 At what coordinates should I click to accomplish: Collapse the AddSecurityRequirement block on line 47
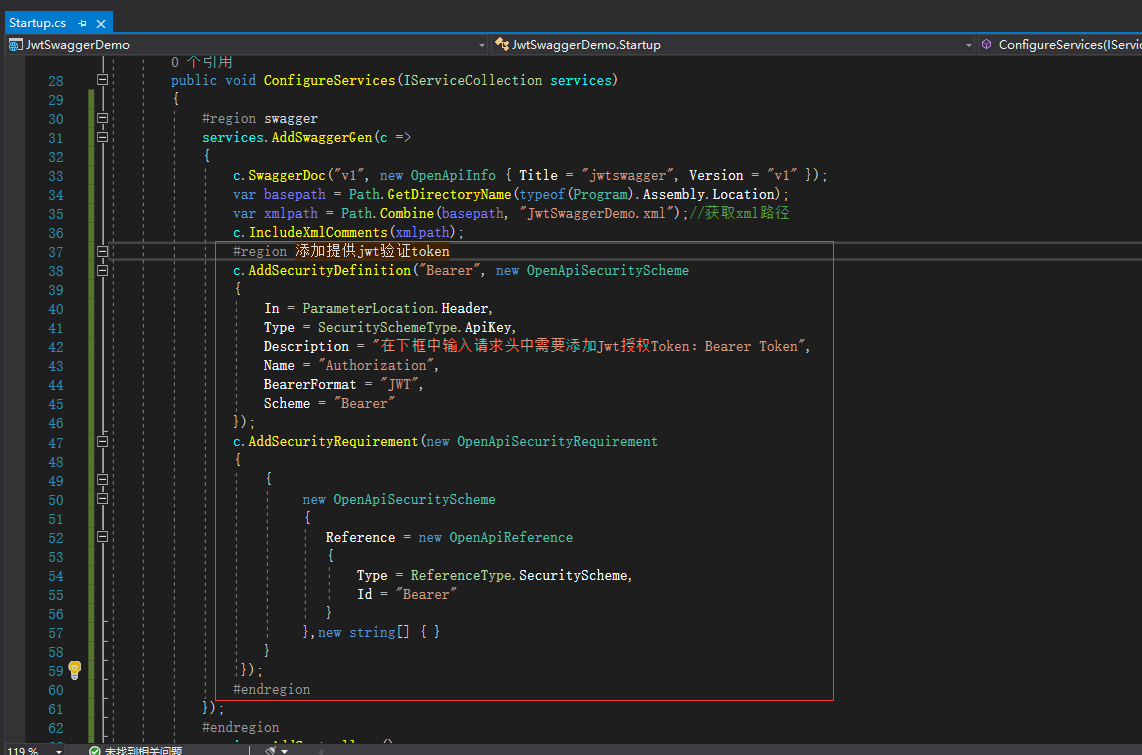[102, 441]
